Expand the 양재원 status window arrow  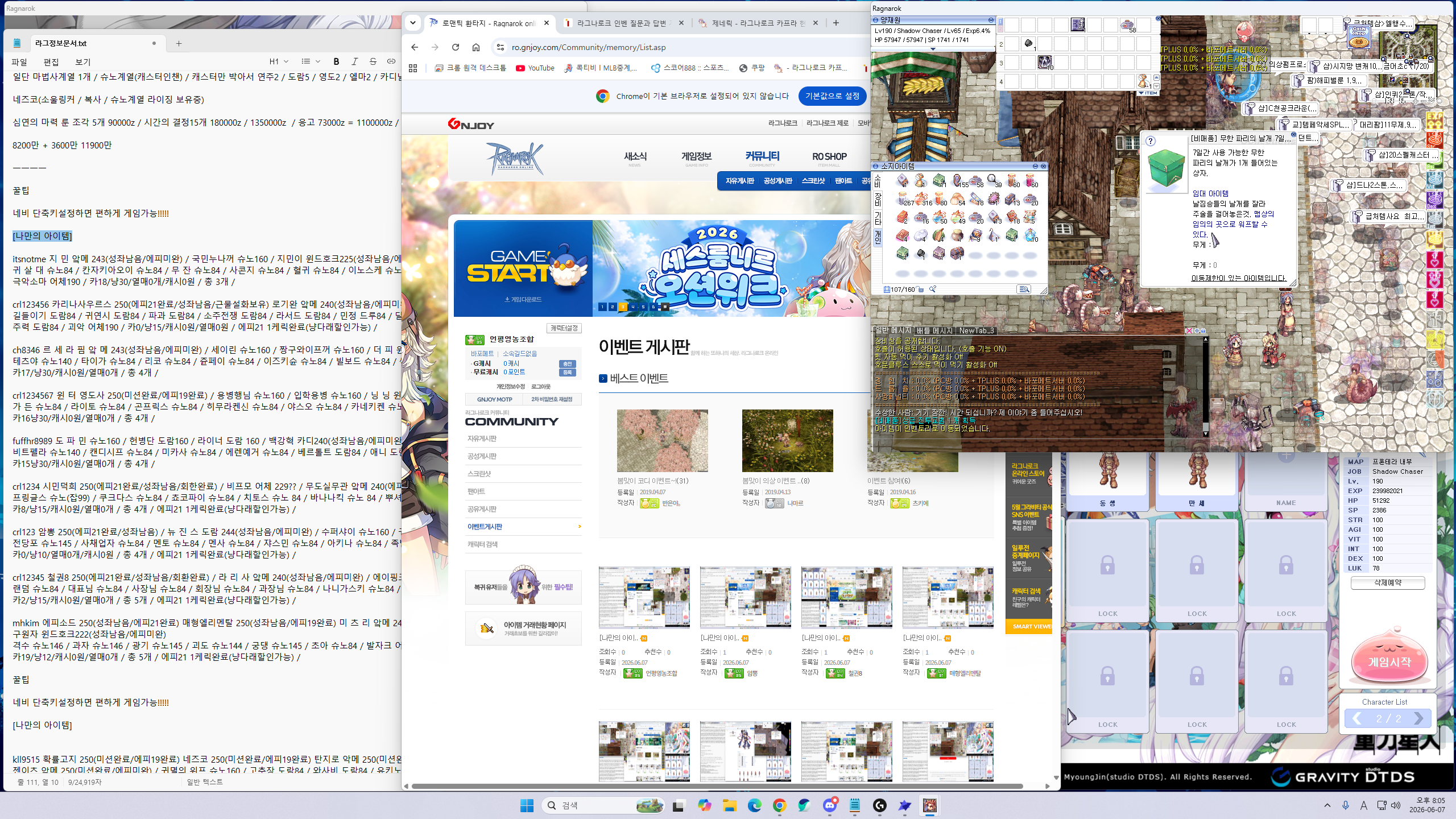click(933, 49)
